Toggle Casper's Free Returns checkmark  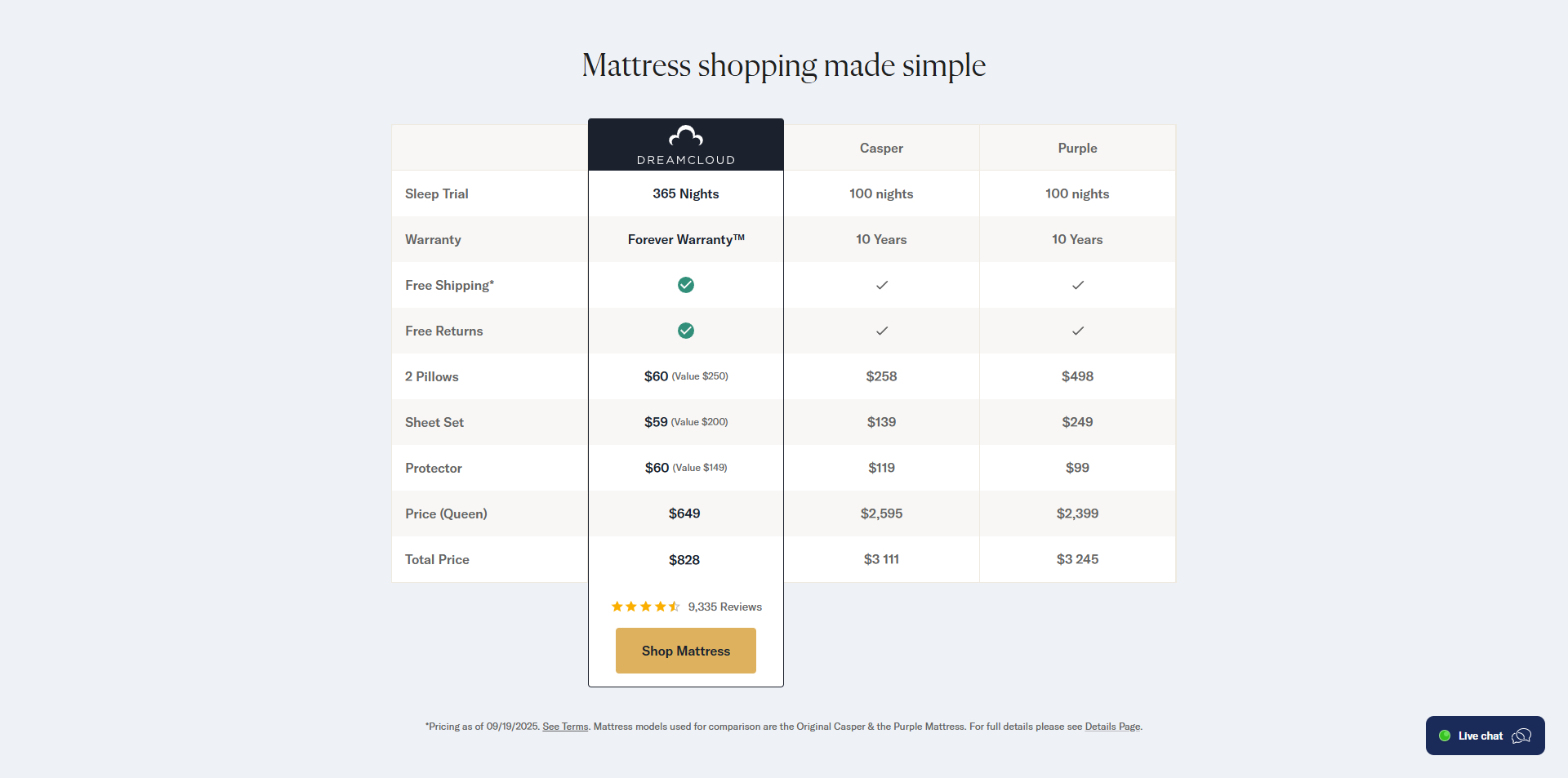[x=881, y=331]
